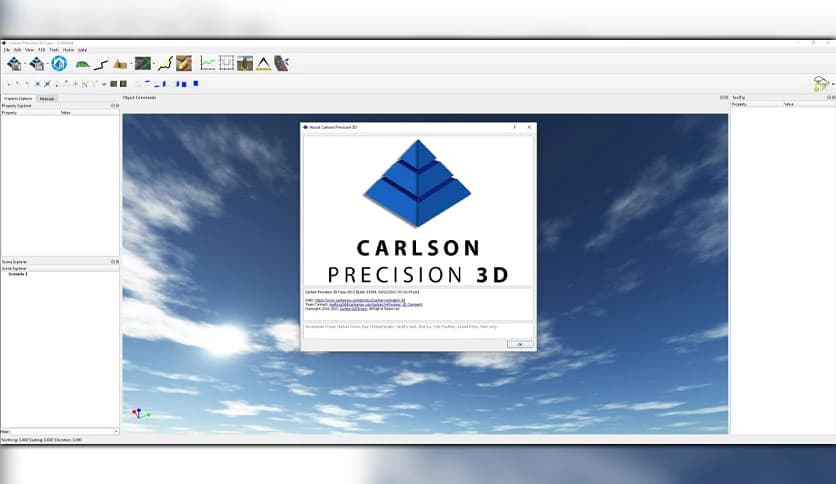Click the 3D view cube icon
The image size is (836, 484).
(x=821, y=84)
